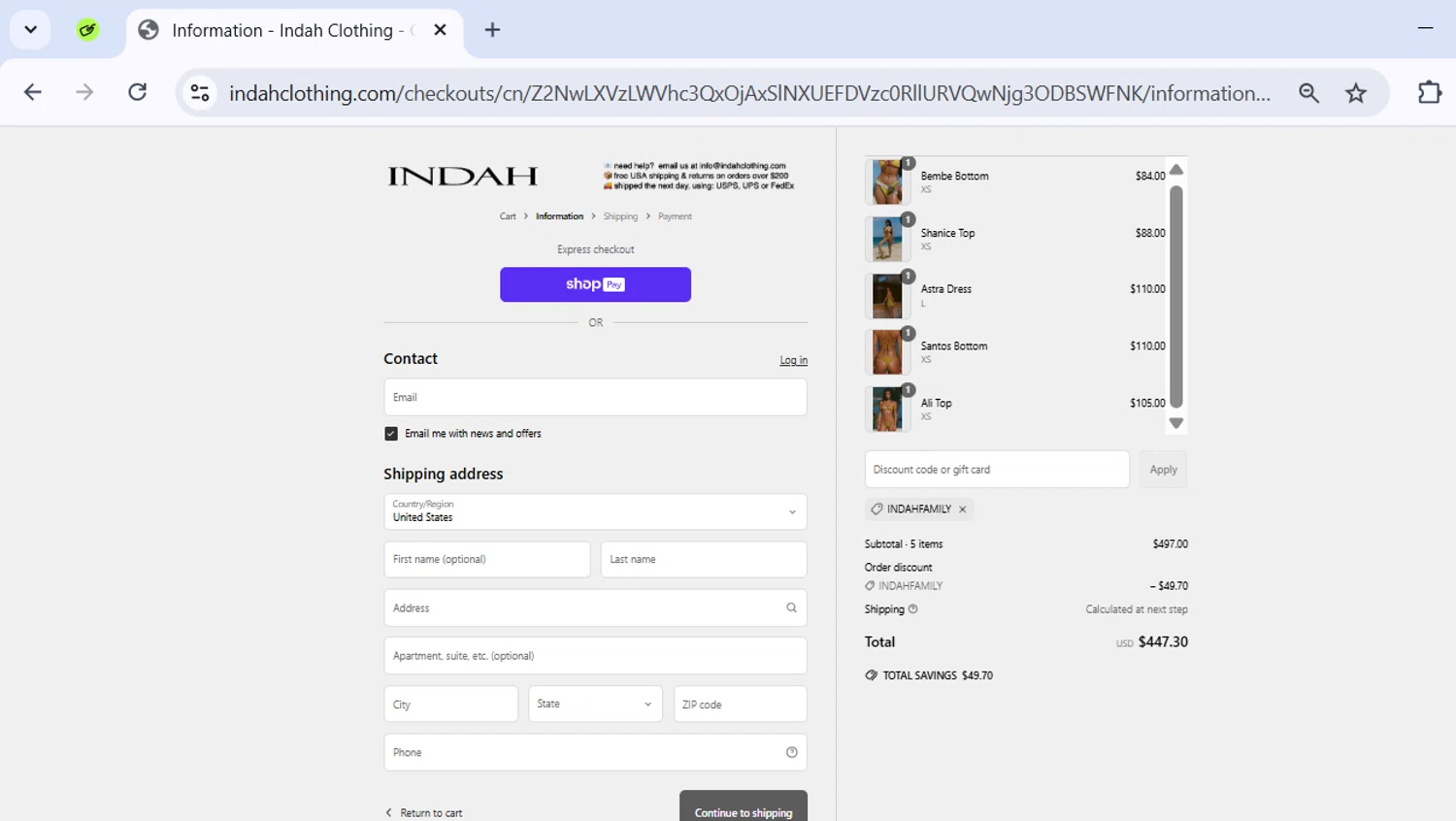Click the Phone input field
Screen dimensions: 1456x821
coord(595,752)
